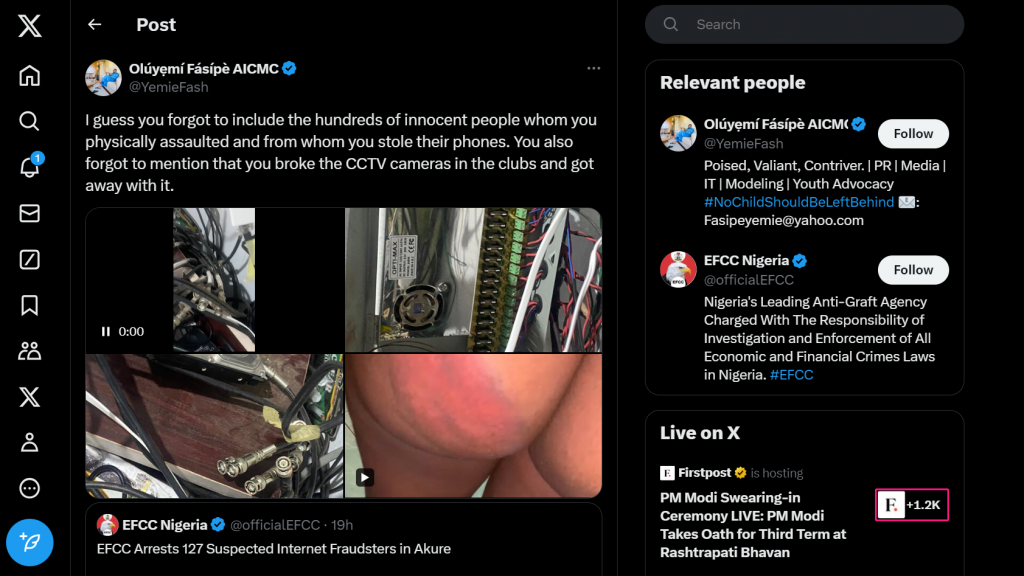Pause the playing video
This screenshot has height=576, width=1024.
coord(106,332)
